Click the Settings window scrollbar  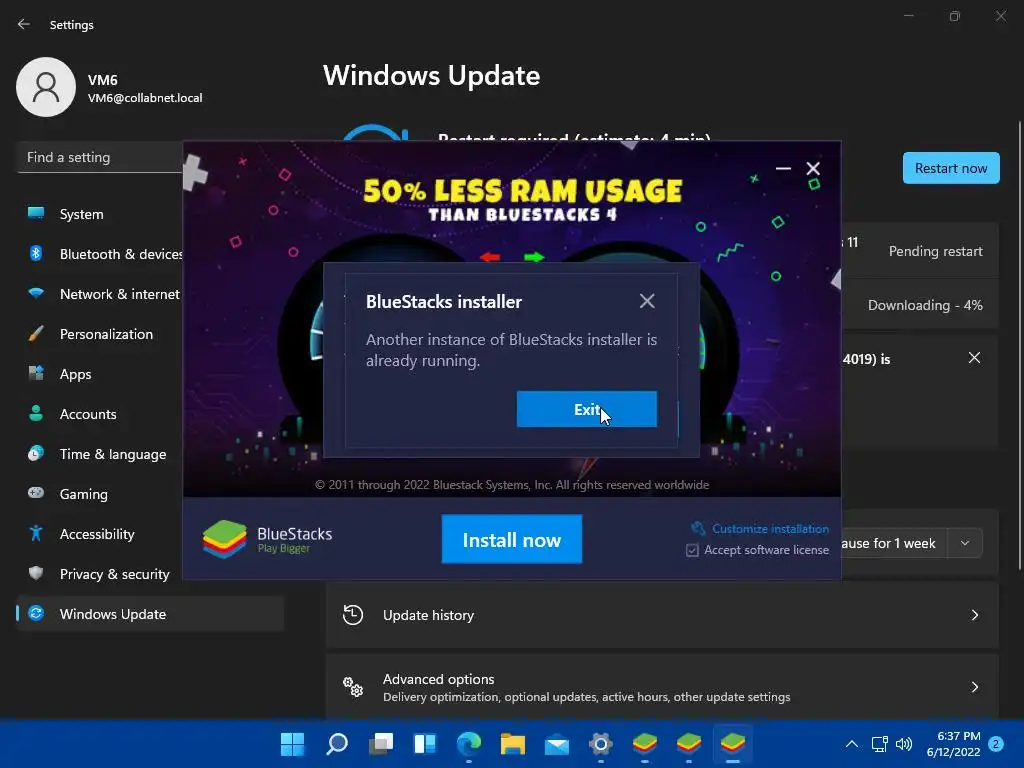click(1019, 346)
